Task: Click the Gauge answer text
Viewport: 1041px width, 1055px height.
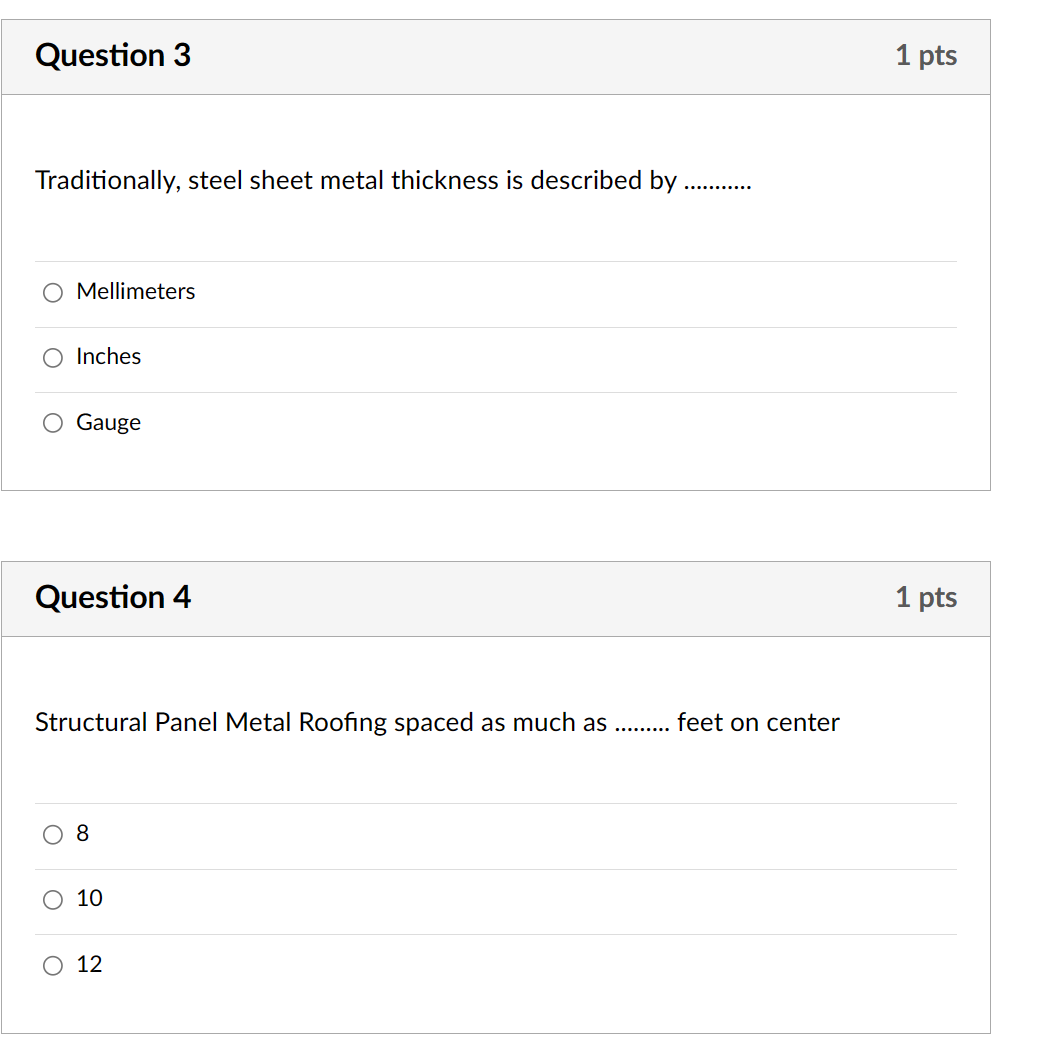Action: [107, 422]
